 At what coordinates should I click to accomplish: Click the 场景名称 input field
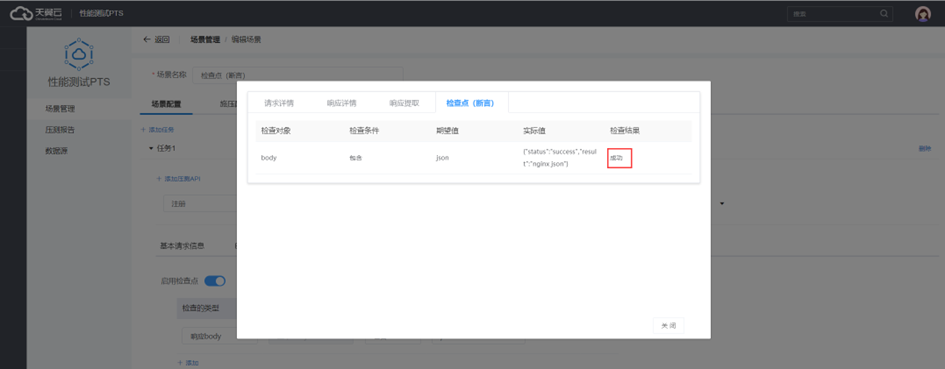click(x=298, y=75)
